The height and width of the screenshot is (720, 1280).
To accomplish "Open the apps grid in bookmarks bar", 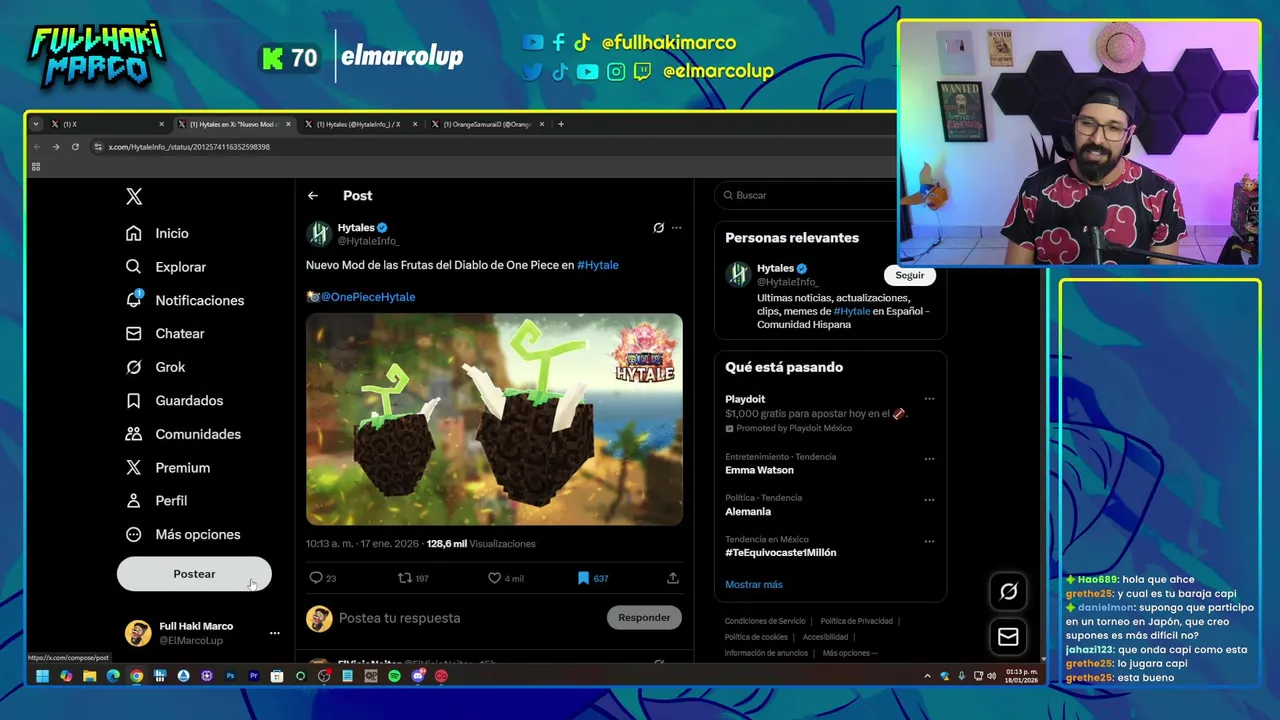I will (36, 167).
